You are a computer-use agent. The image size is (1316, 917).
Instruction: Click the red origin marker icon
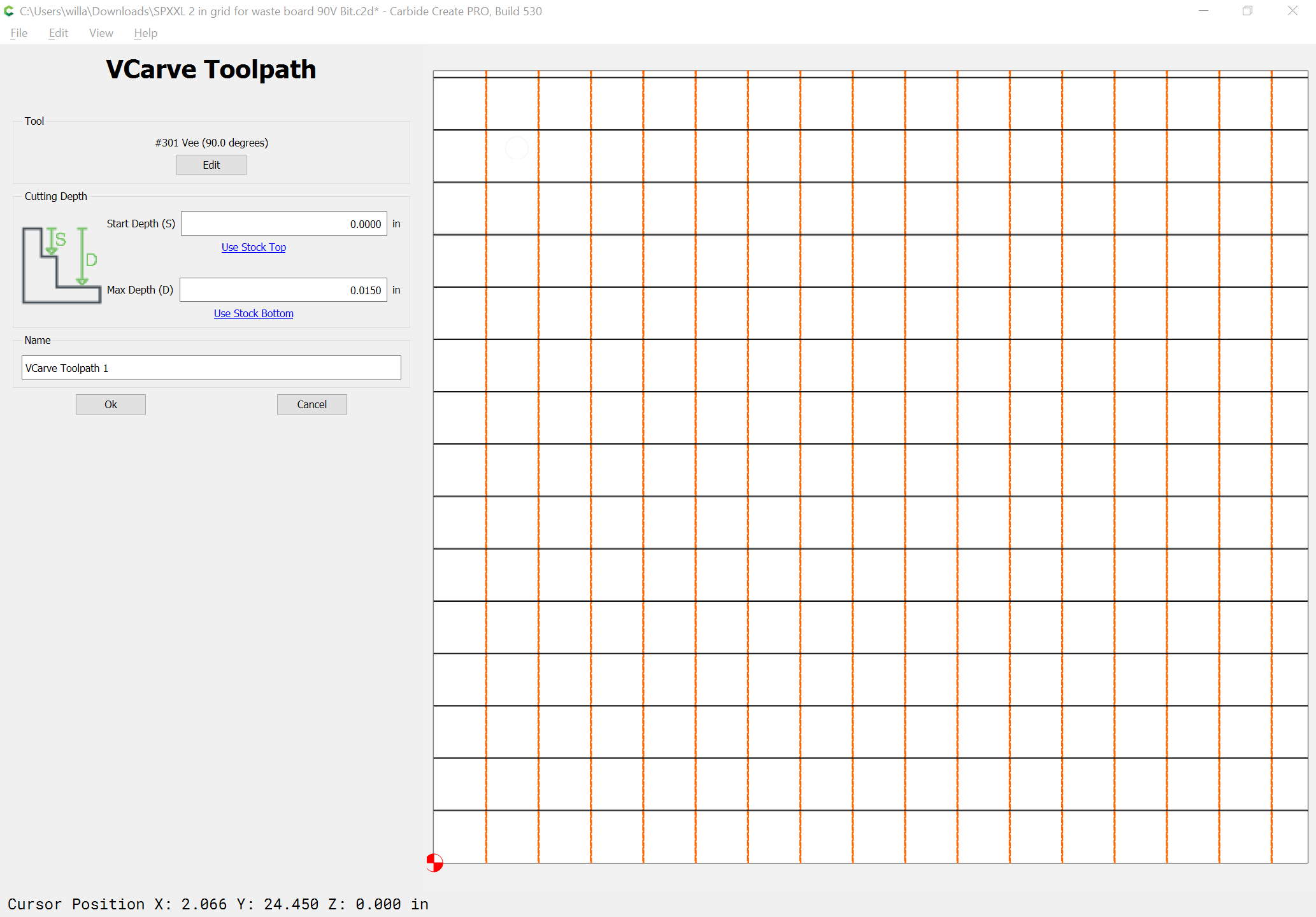(434, 863)
